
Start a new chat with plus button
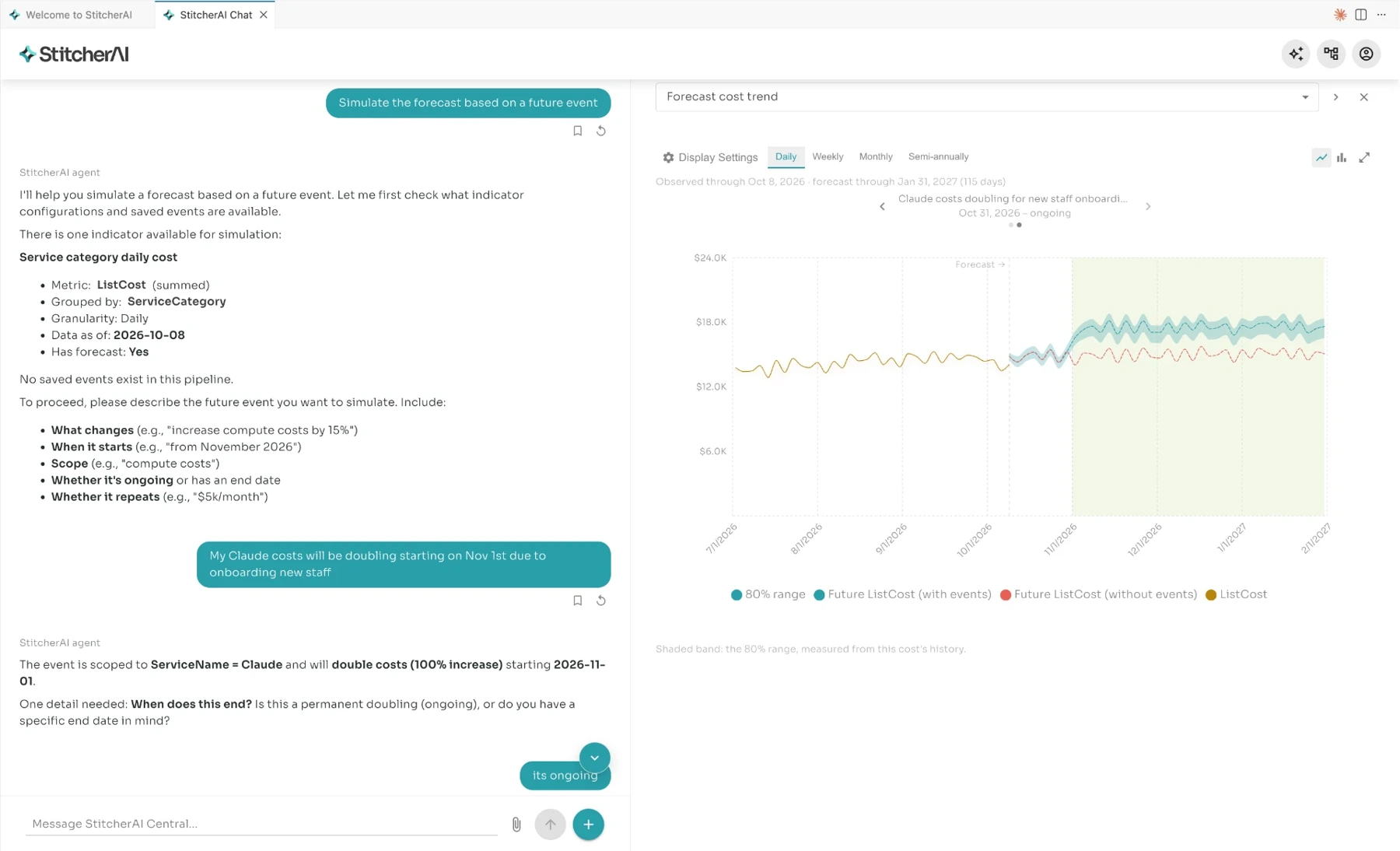tap(588, 825)
